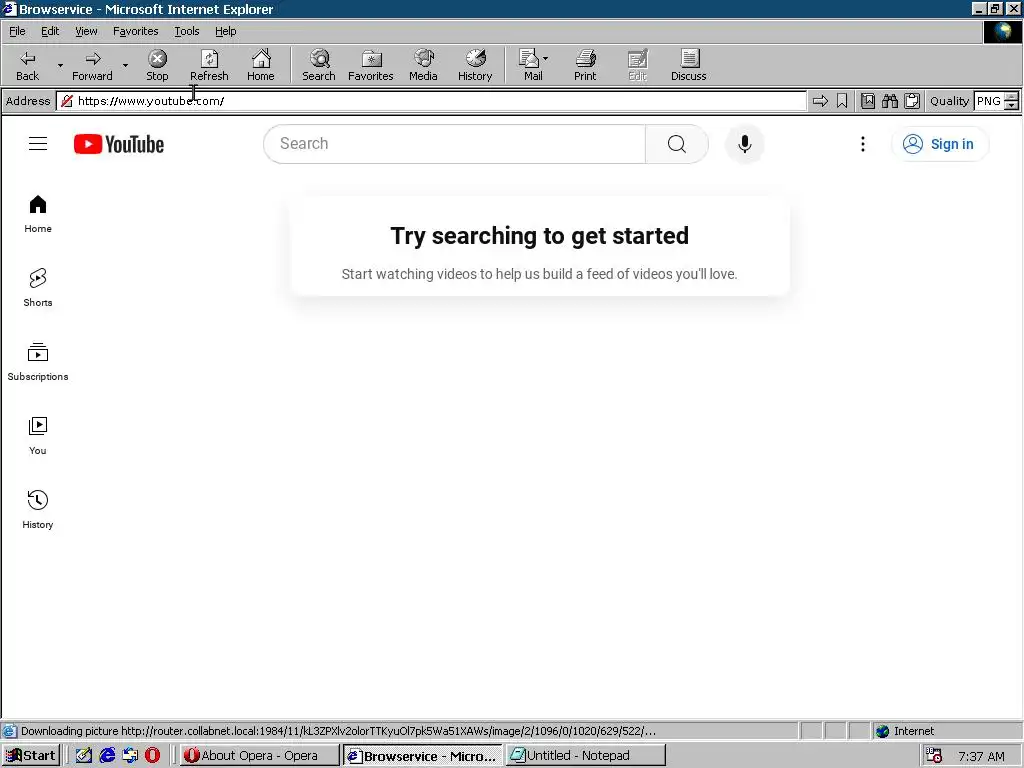Image resolution: width=1024 pixels, height=768 pixels.
Task: Open the File menu
Action: 17,31
